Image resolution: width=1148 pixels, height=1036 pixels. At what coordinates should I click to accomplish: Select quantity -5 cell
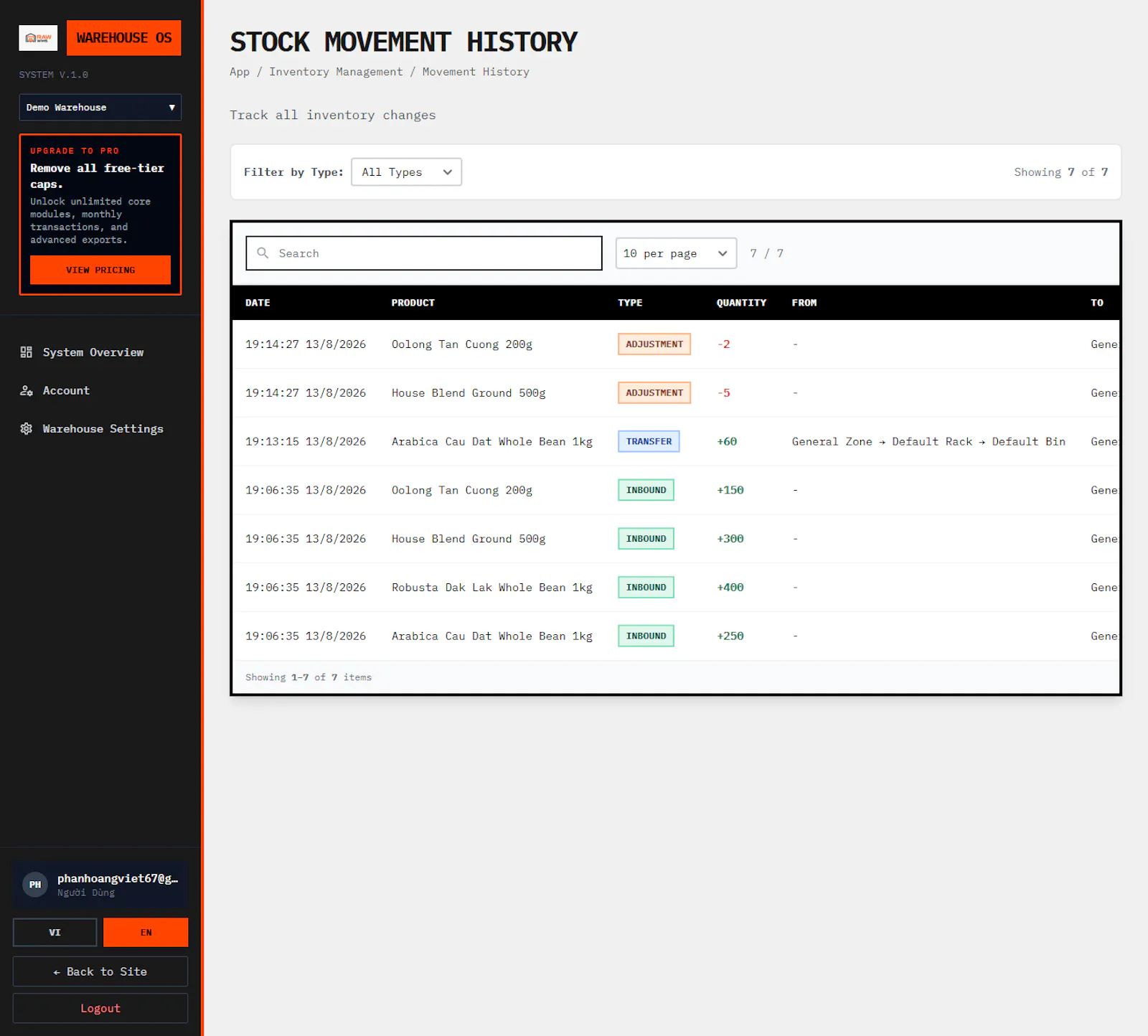click(723, 393)
